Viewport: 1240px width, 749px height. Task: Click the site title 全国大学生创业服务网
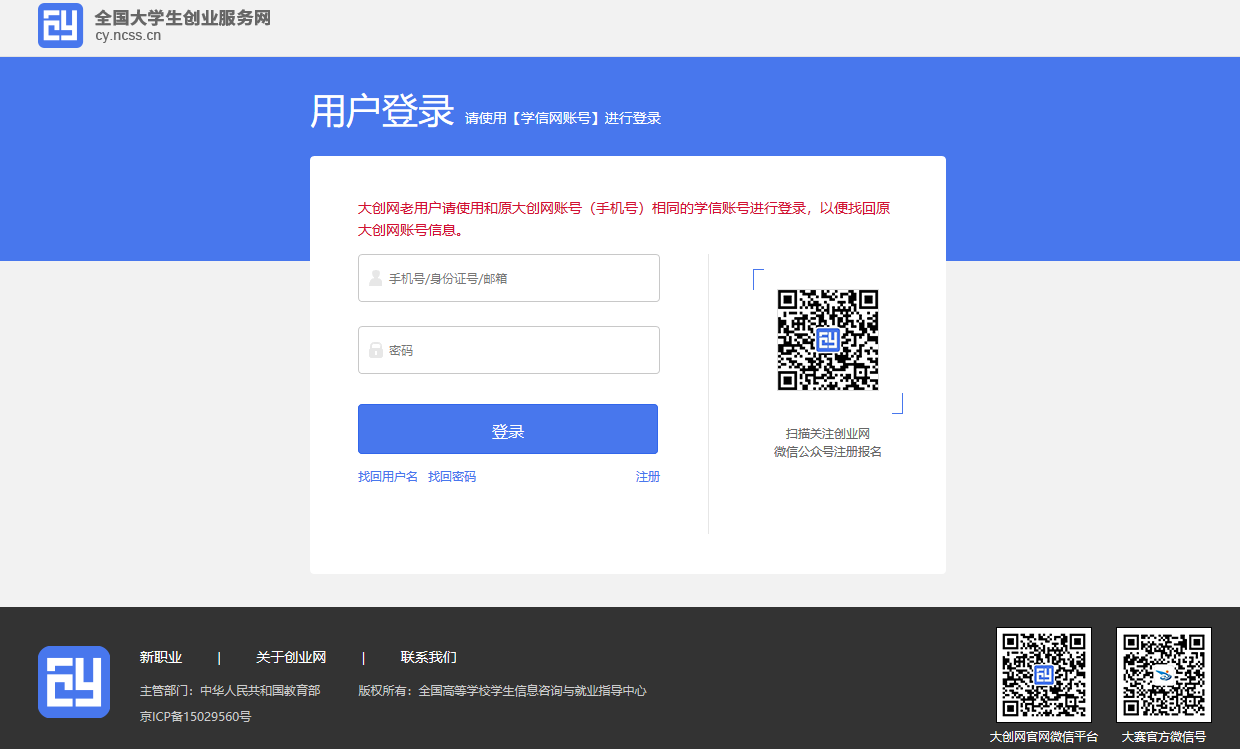[182, 18]
